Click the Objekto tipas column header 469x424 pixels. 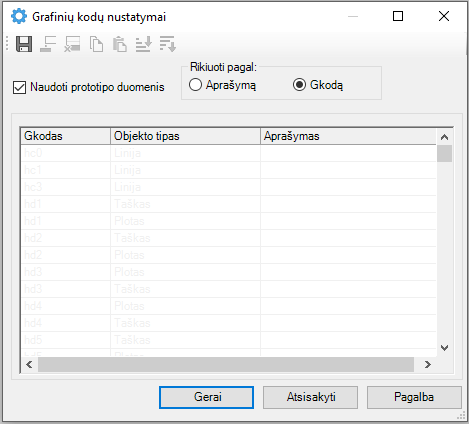185,136
